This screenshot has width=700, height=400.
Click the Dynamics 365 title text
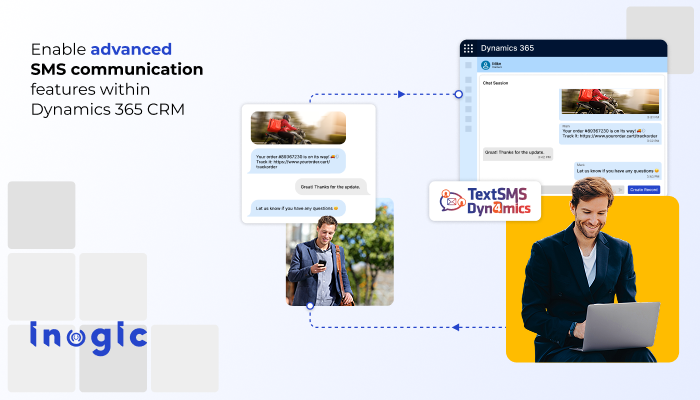[x=507, y=48]
